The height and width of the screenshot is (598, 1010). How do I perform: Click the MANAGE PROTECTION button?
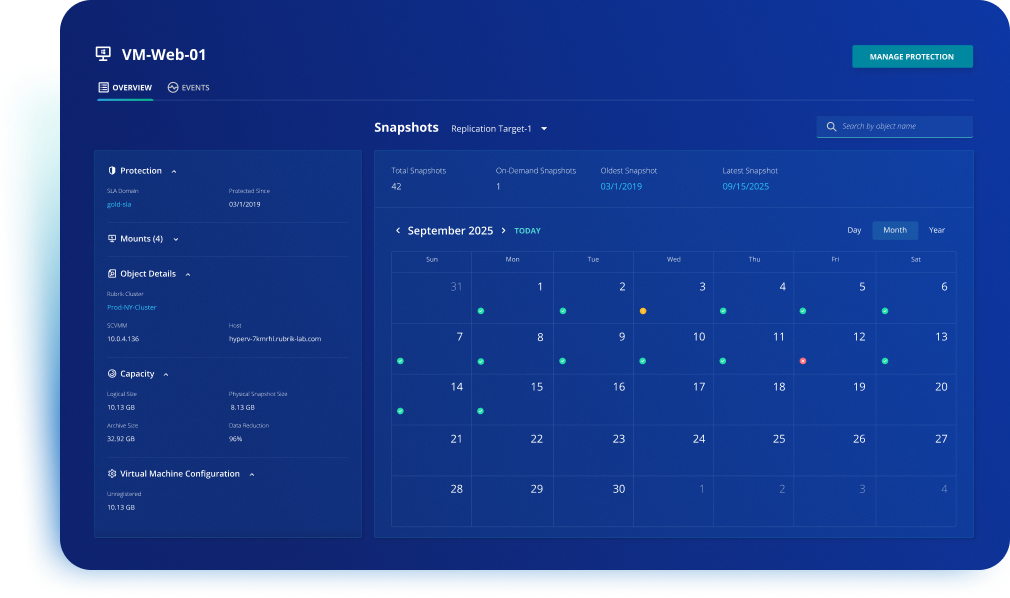[x=911, y=56]
